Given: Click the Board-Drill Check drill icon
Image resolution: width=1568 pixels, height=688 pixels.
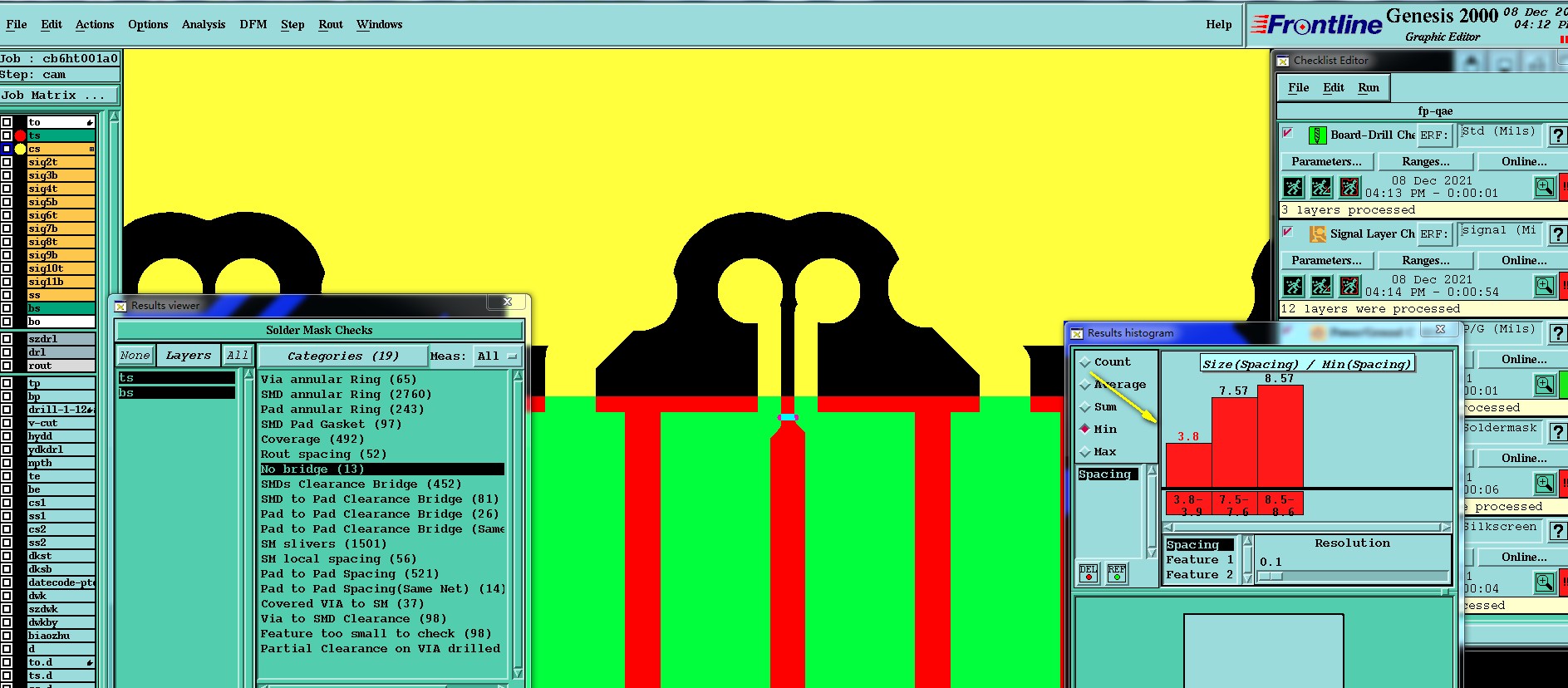Looking at the screenshot, I should coord(1317,135).
